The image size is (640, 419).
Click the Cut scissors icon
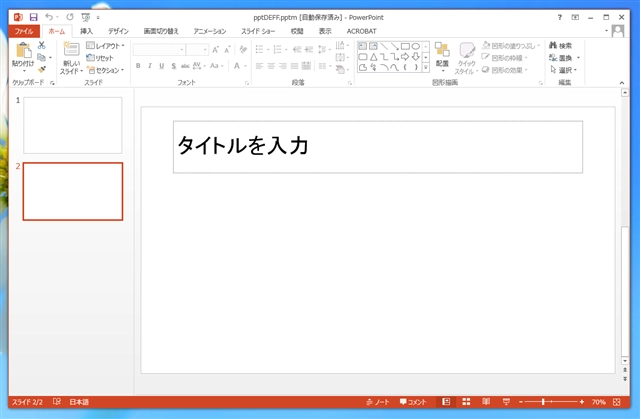point(42,45)
